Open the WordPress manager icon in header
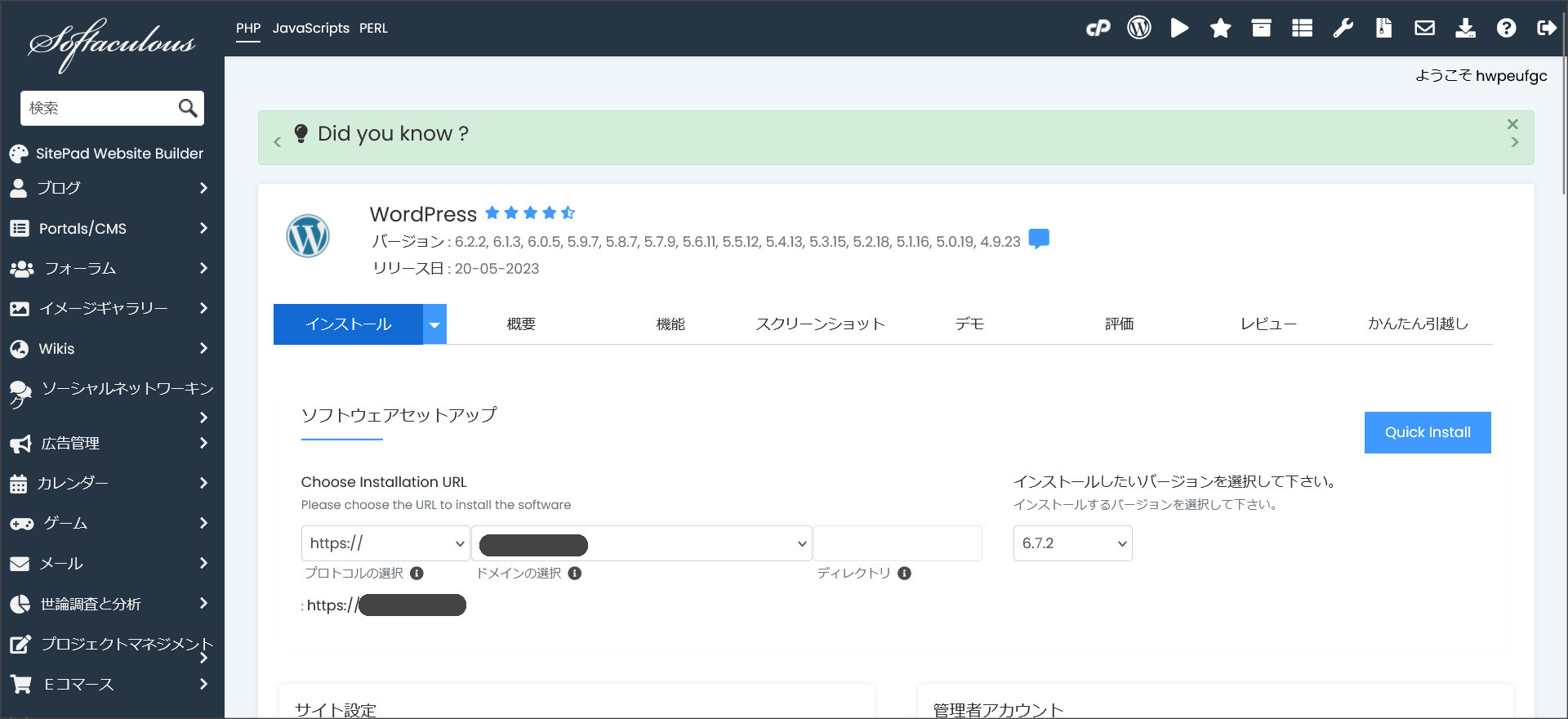 1138,29
